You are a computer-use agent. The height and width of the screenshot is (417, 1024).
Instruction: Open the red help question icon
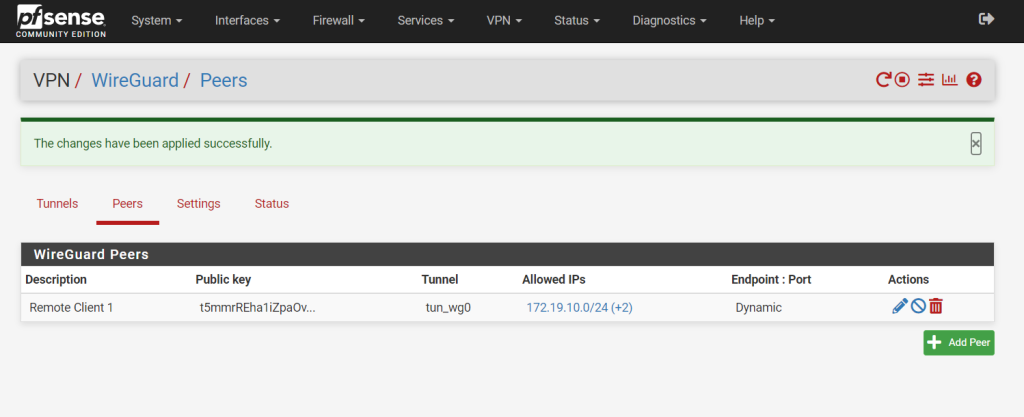(974, 80)
